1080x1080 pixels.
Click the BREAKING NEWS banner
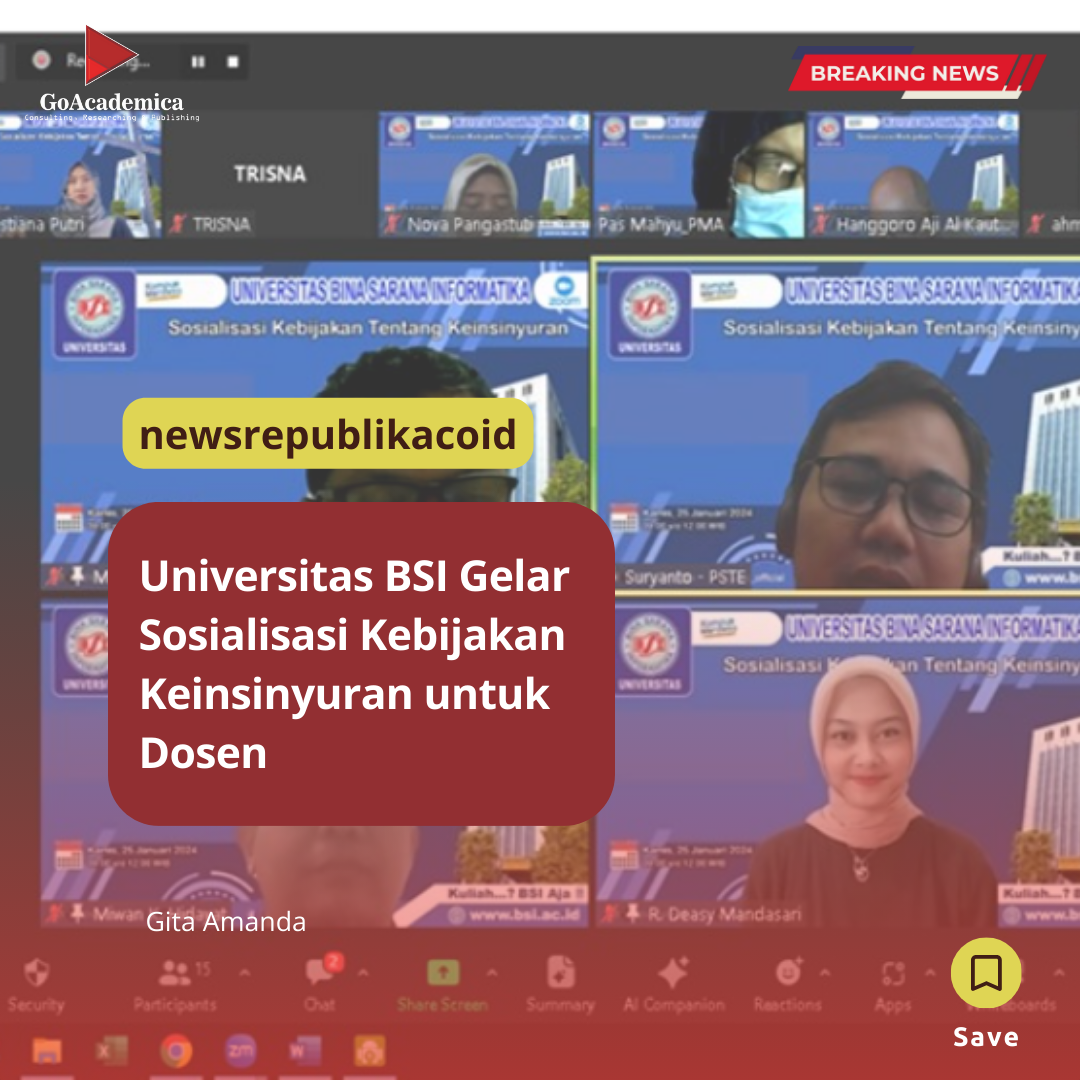[x=915, y=72]
